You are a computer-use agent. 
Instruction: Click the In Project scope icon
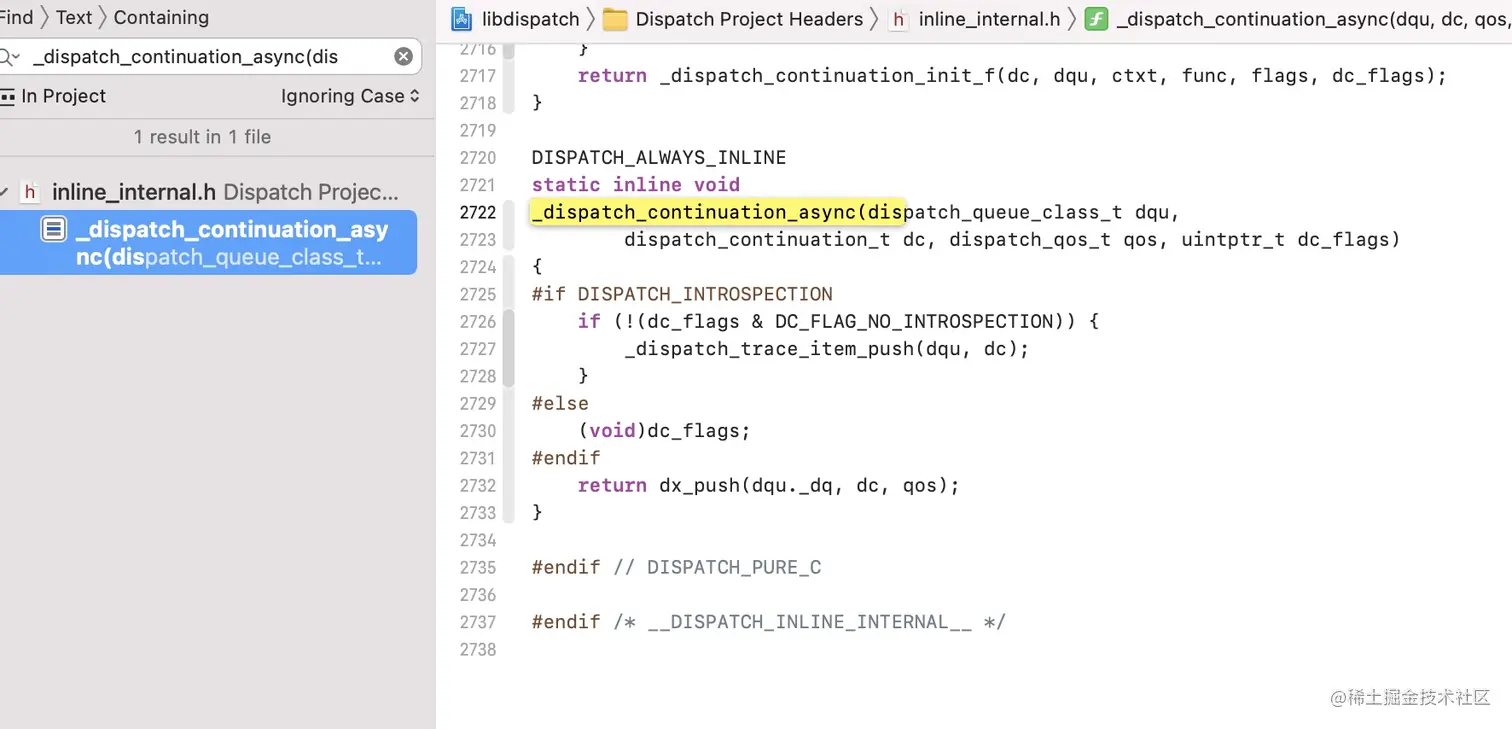pyautogui.click(x=7, y=96)
